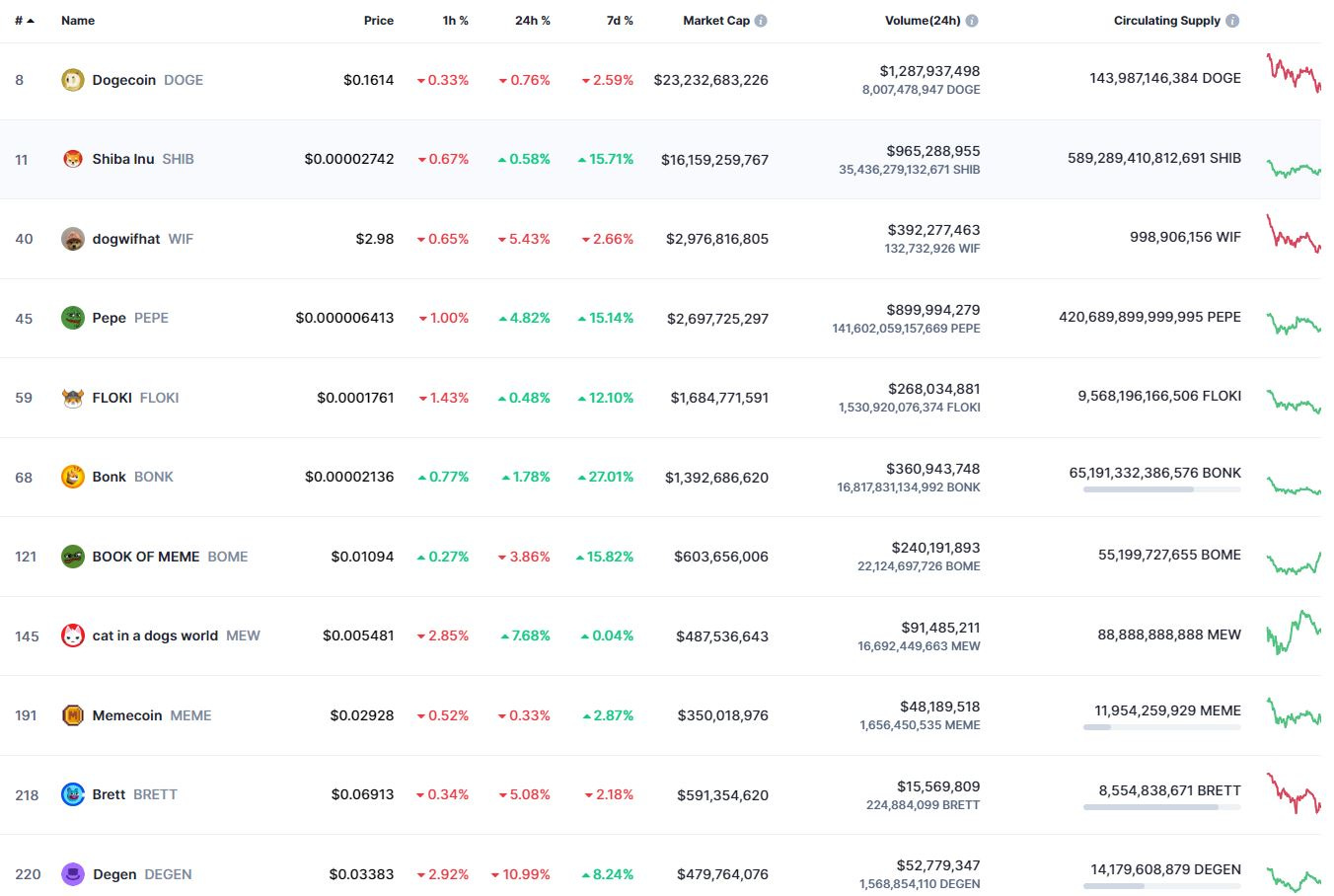Open cat in a dogs world MEW link
The height and width of the screenshot is (896, 1334).
(x=177, y=635)
